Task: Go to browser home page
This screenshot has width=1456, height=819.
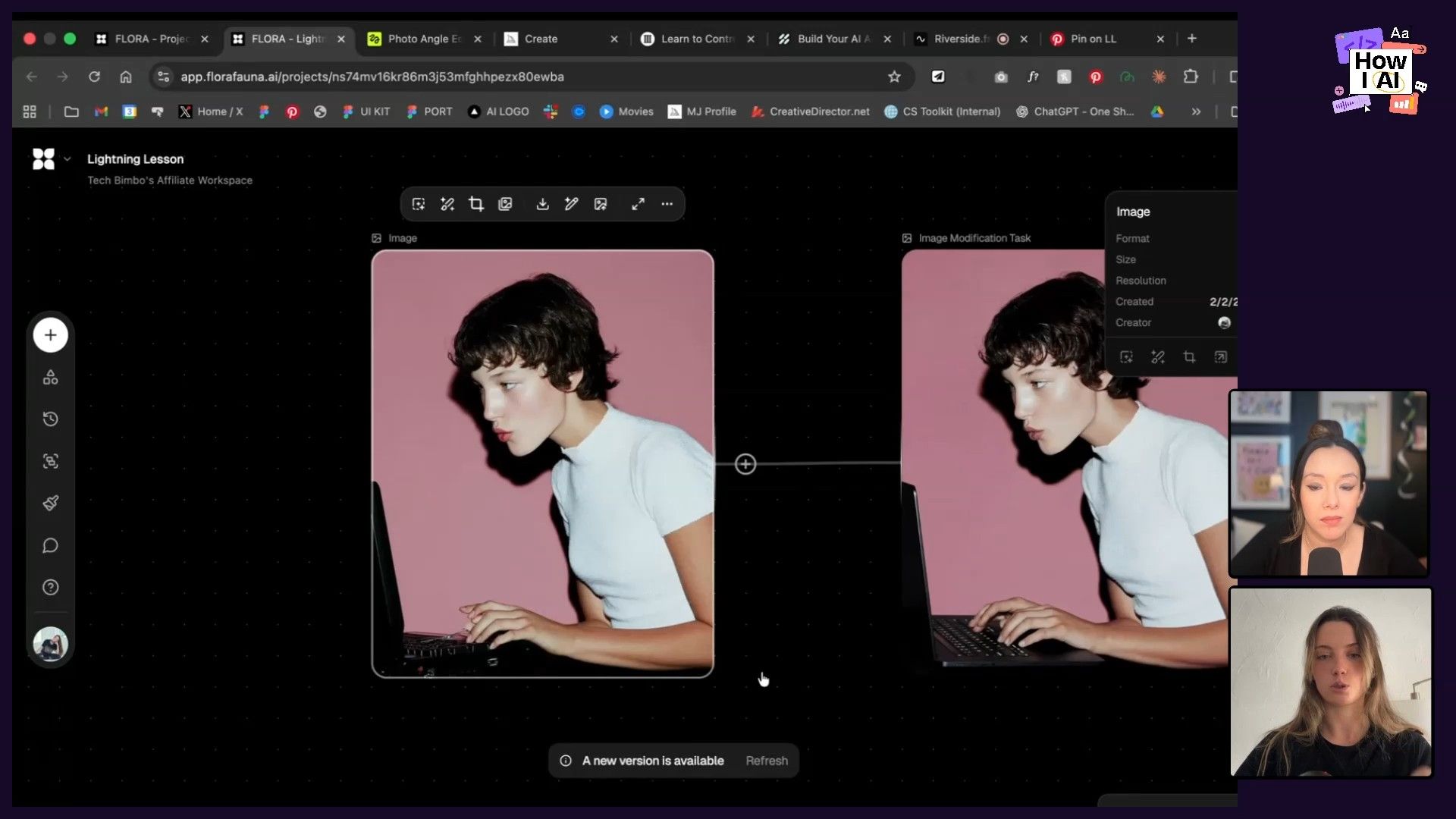Action: point(126,77)
